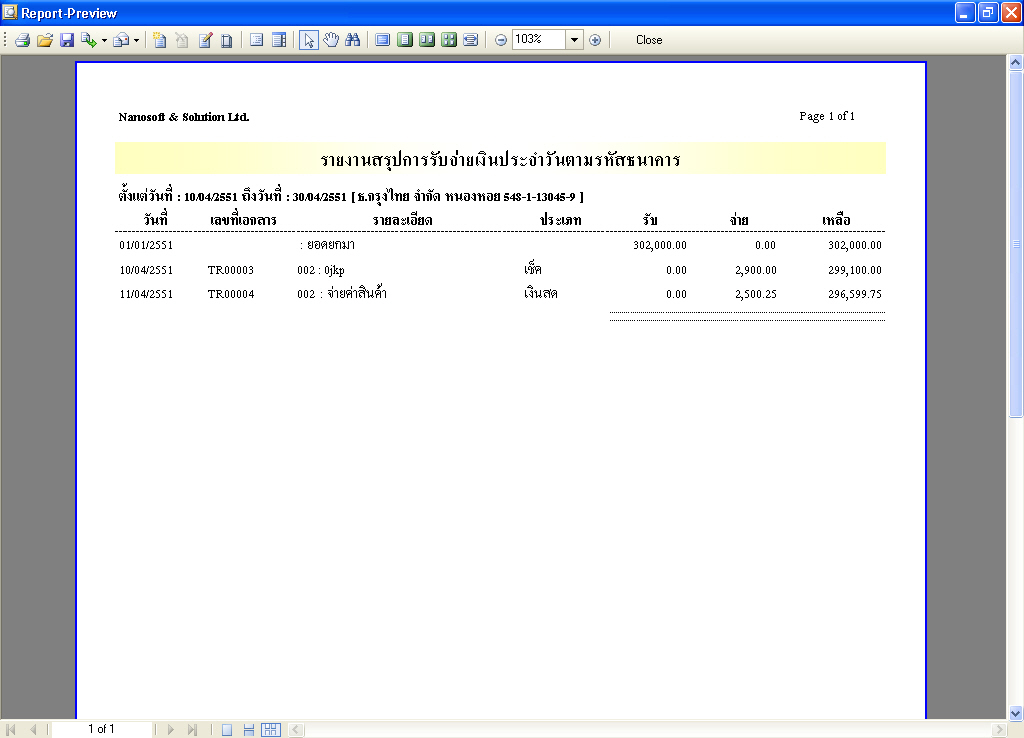Expand the Send mail dropdown arrow
The height and width of the screenshot is (738, 1024).
136,40
